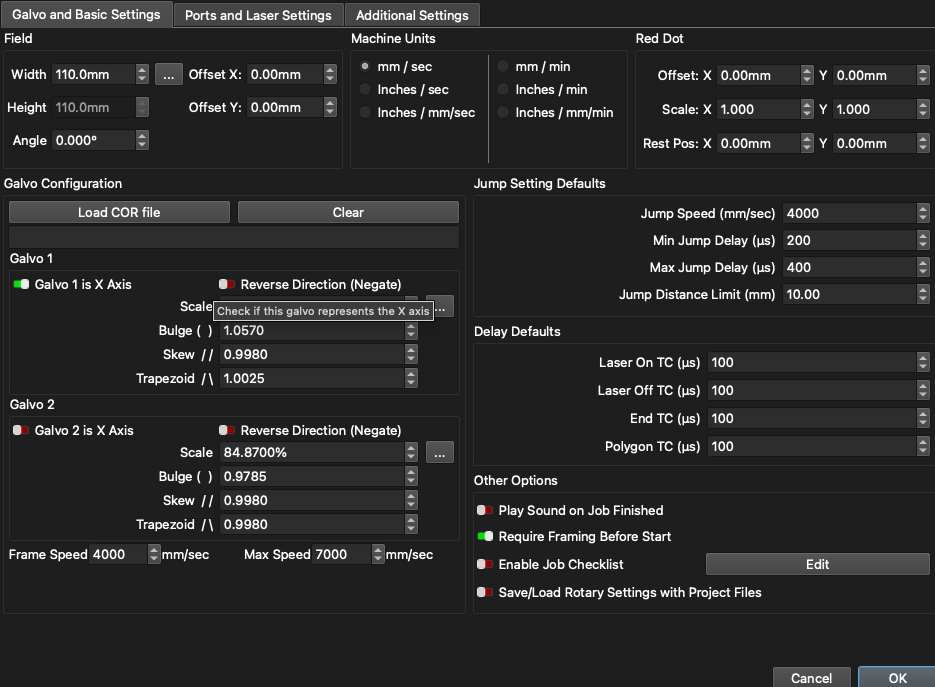Click the Frame Speed stepper arrows

[x=154, y=554]
